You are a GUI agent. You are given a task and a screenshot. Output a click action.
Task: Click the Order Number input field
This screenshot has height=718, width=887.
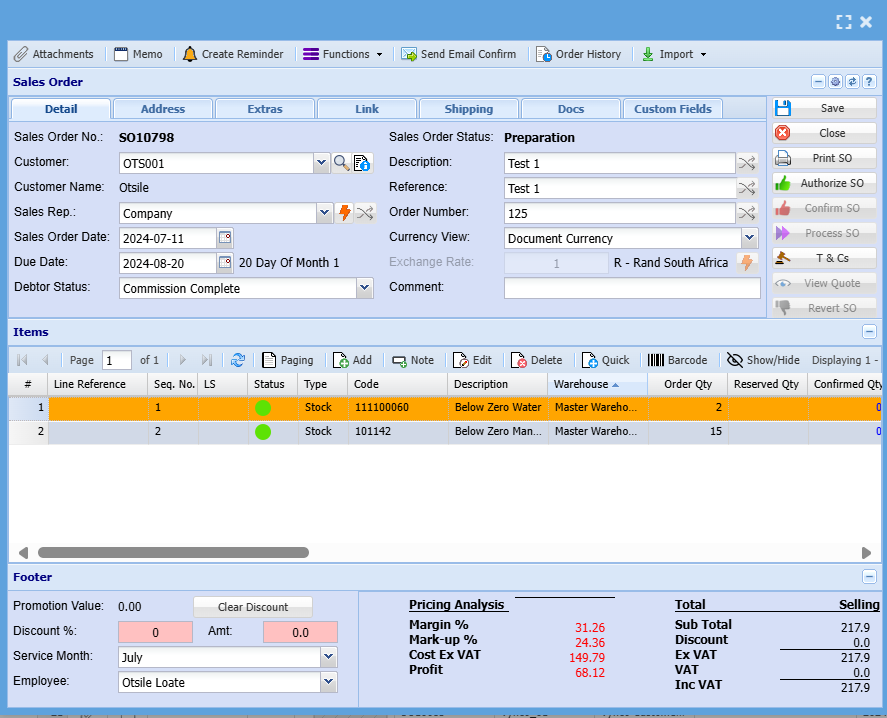[x=619, y=213]
